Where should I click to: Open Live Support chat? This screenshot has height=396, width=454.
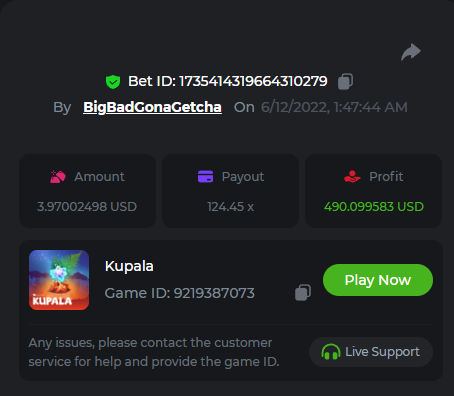pyautogui.click(x=371, y=352)
